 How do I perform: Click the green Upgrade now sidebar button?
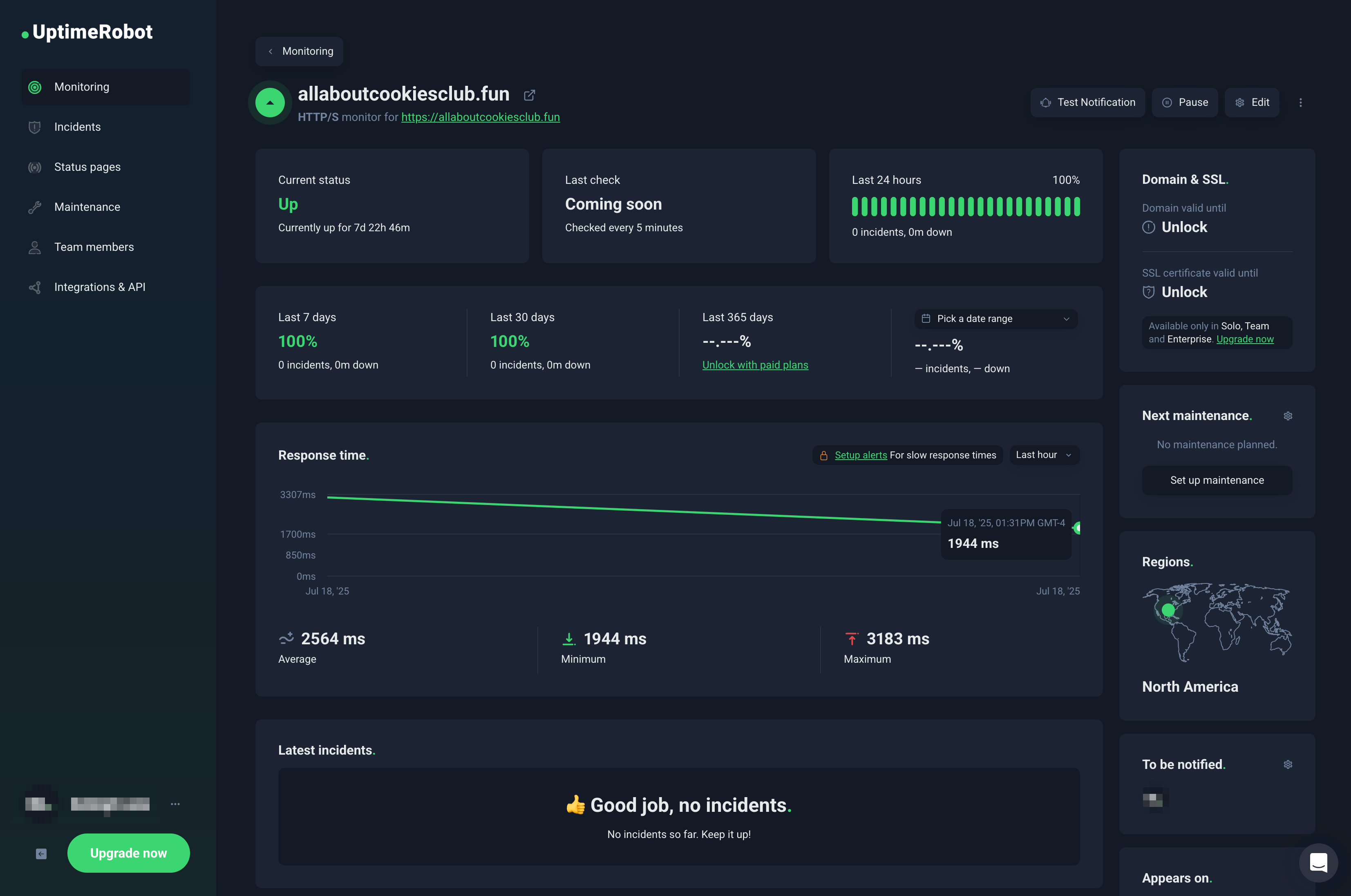point(129,853)
